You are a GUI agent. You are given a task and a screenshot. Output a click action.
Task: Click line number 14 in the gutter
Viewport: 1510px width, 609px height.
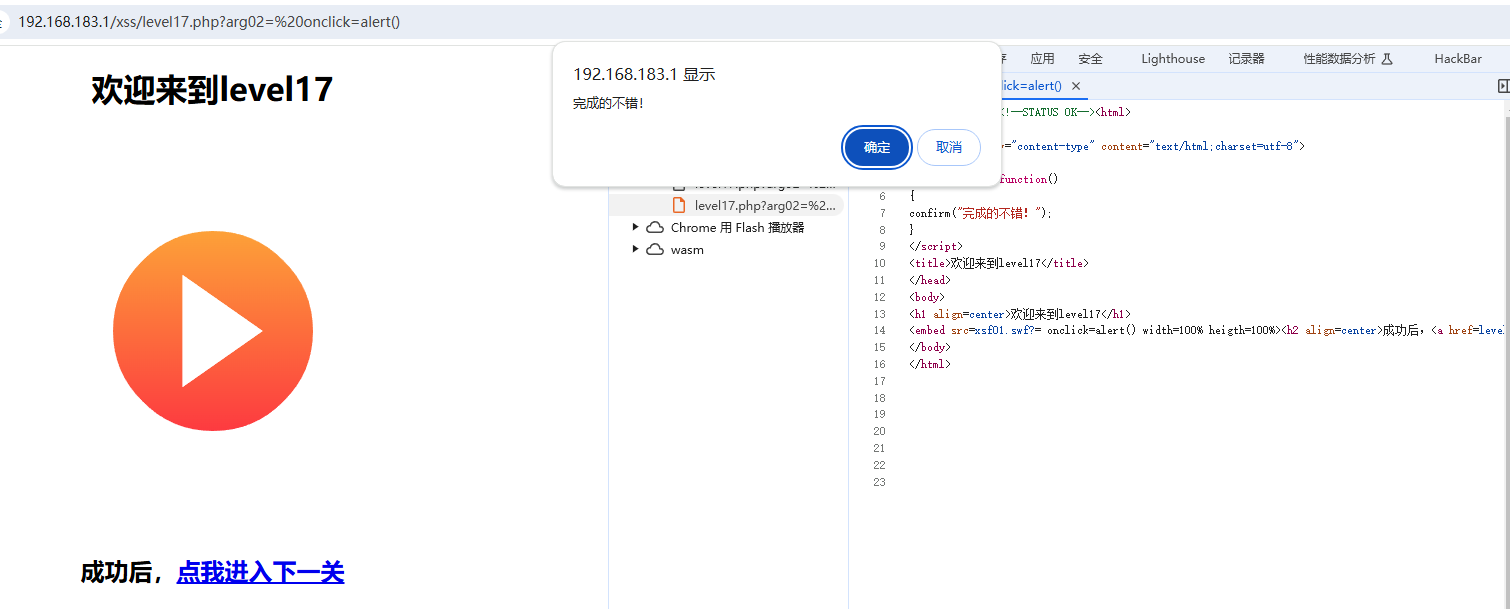tap(880, 330)
